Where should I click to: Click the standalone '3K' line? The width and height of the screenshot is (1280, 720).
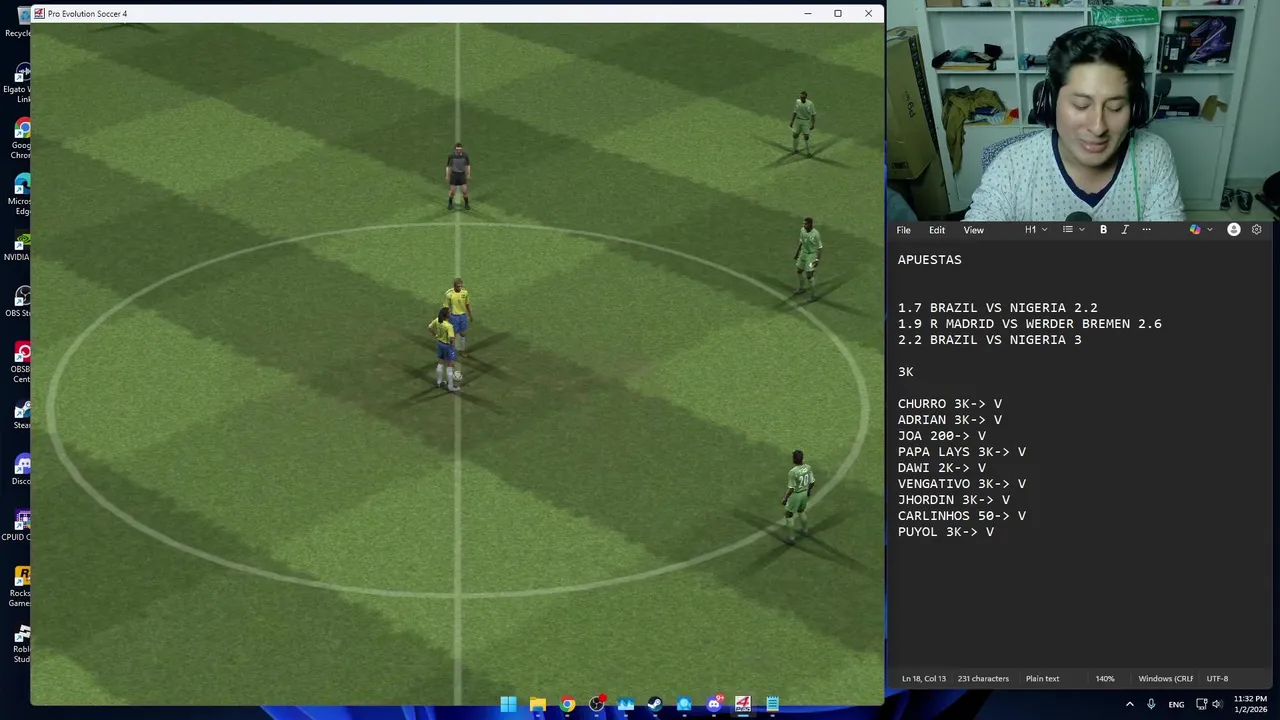click(906, 372)
